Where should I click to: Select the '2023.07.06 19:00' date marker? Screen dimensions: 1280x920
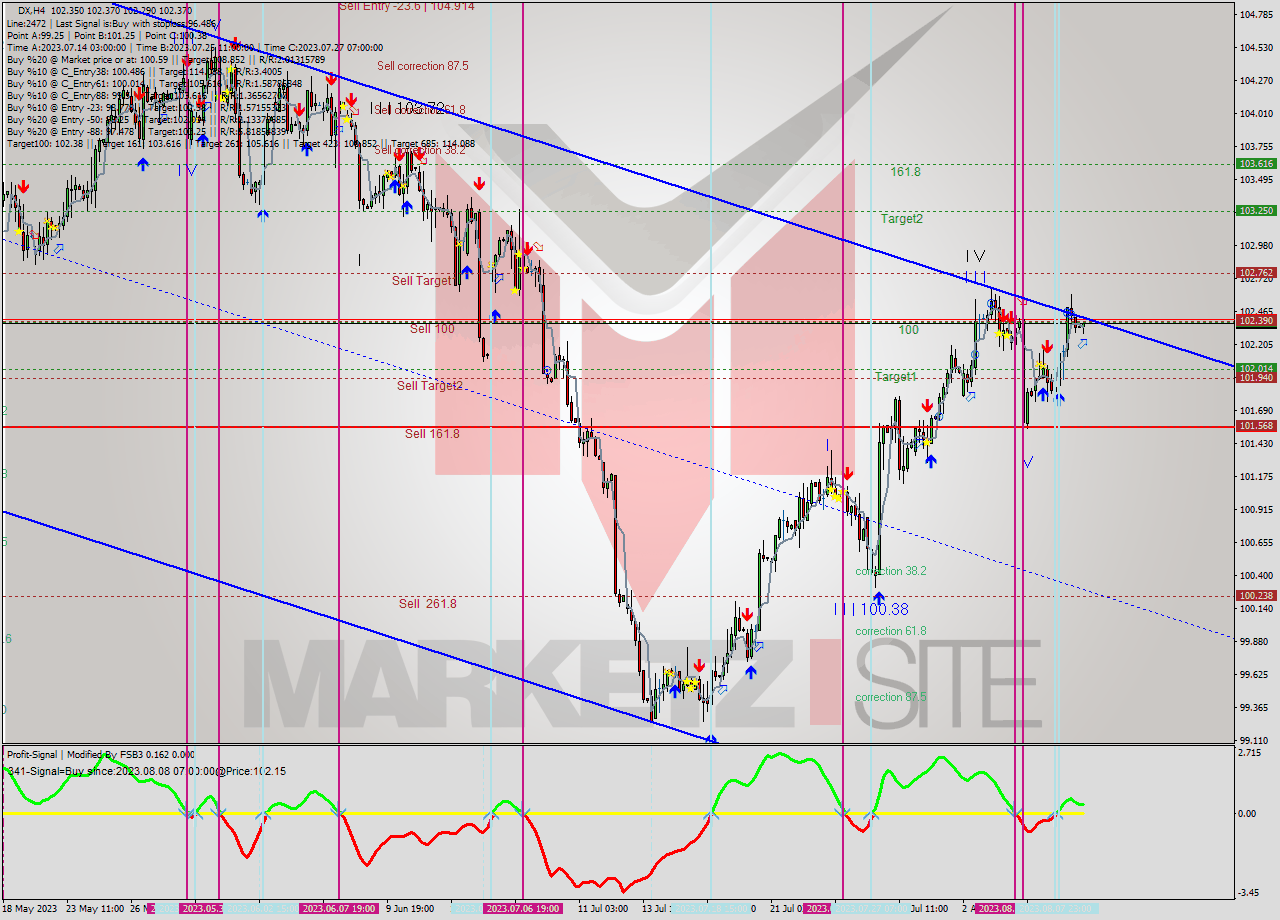(522, 908)
